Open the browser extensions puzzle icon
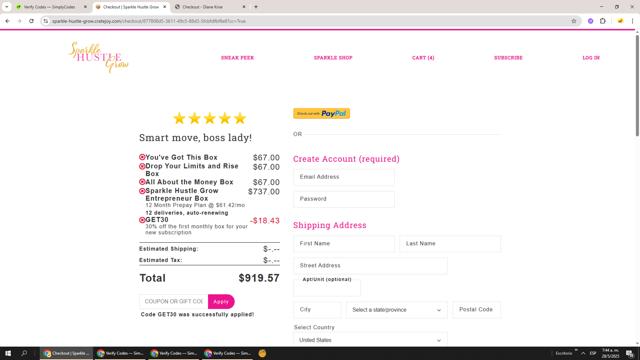640x360 pixels. pos(603,21)
